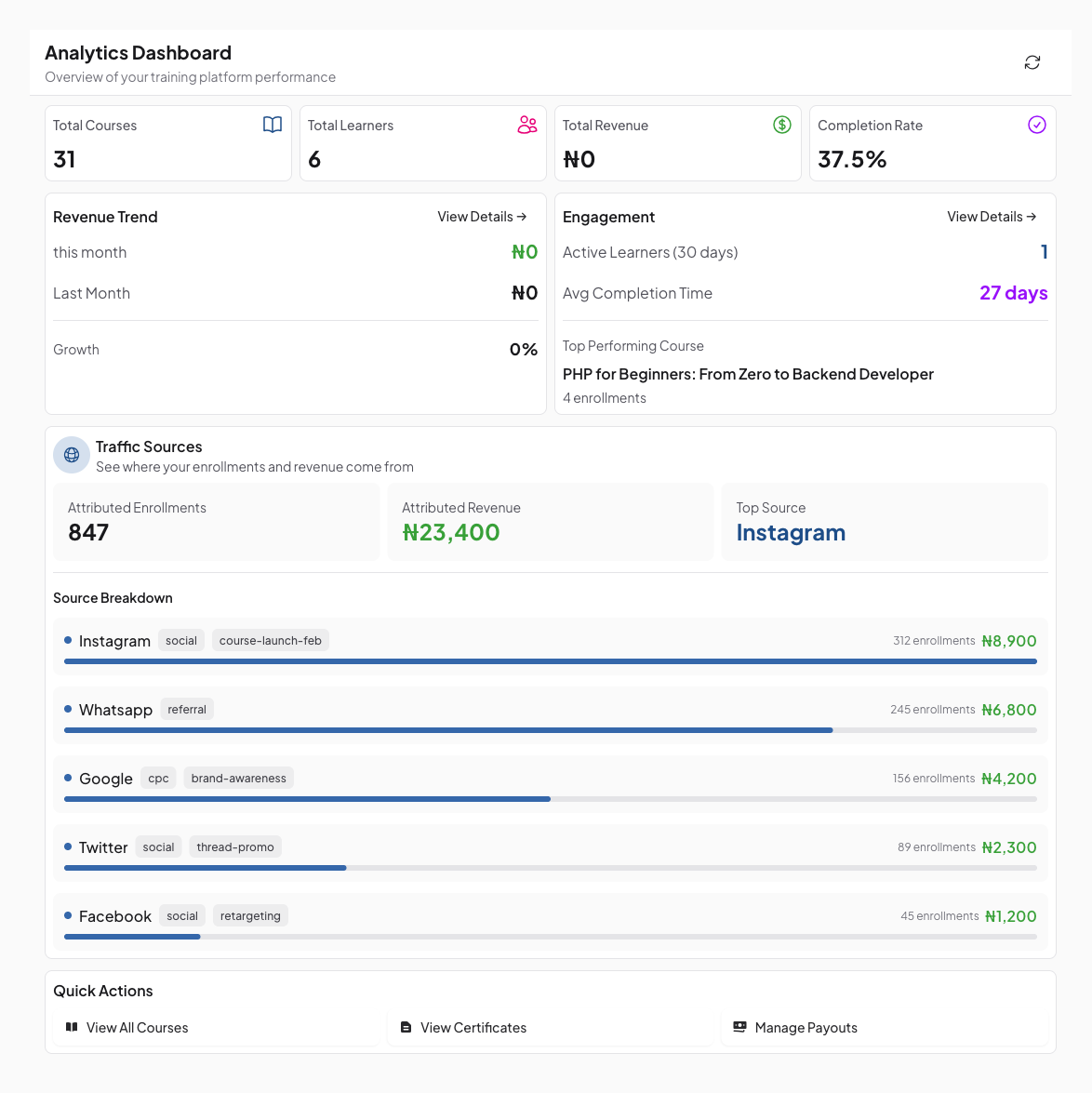The image size is (1092, 1093).
Task: Open View Details for Revenue Trend
Action: (482, 217)
